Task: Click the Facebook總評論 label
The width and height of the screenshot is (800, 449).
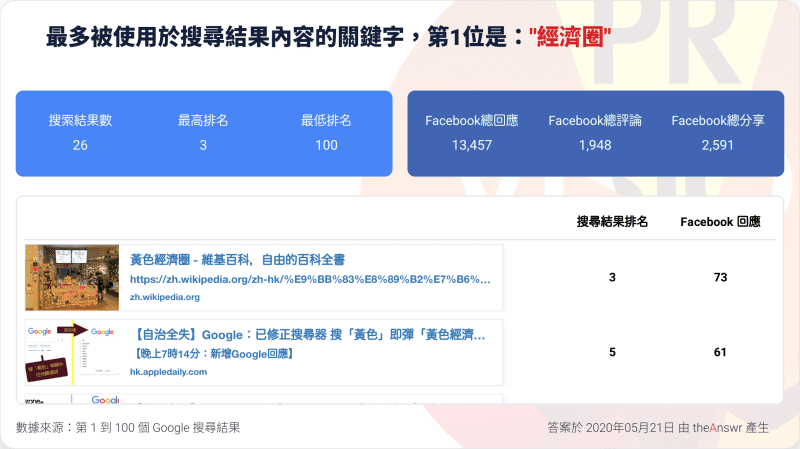Action: pos(595,120)
